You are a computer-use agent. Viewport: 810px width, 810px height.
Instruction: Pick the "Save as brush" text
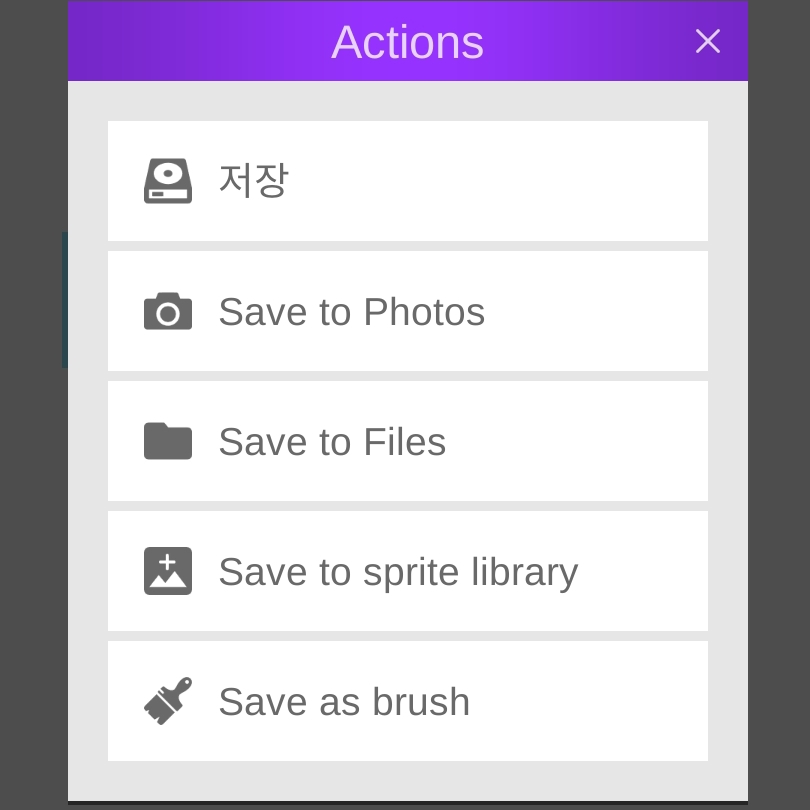[344, 702]
